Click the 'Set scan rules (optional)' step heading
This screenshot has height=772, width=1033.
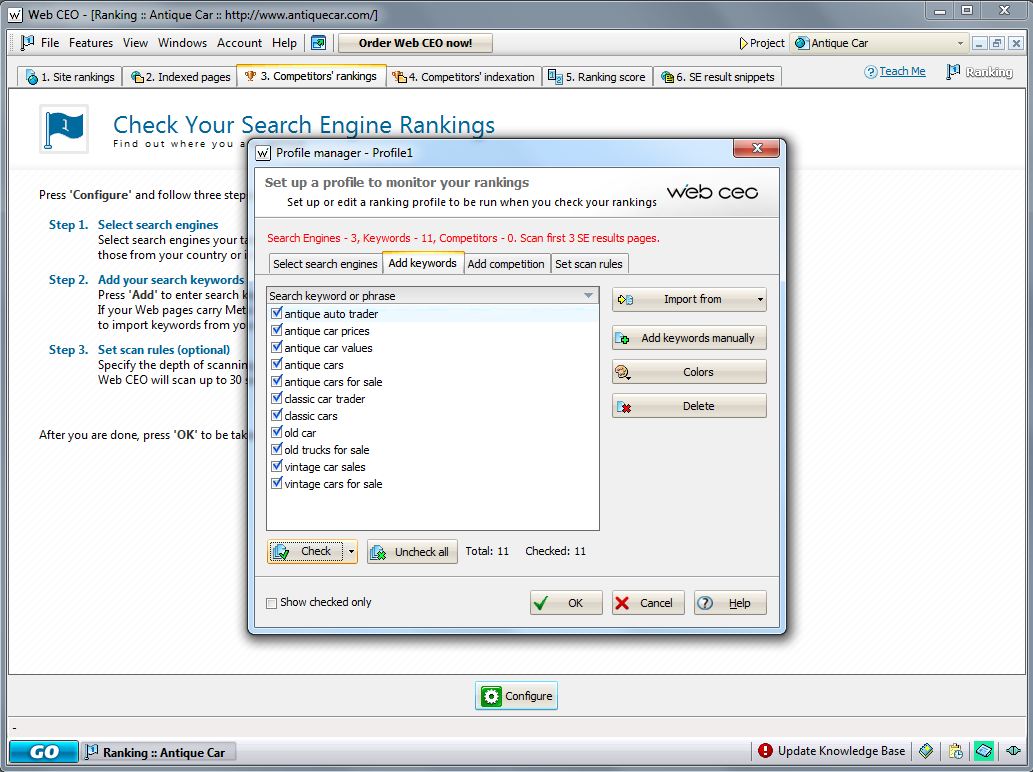click(164, 350)
